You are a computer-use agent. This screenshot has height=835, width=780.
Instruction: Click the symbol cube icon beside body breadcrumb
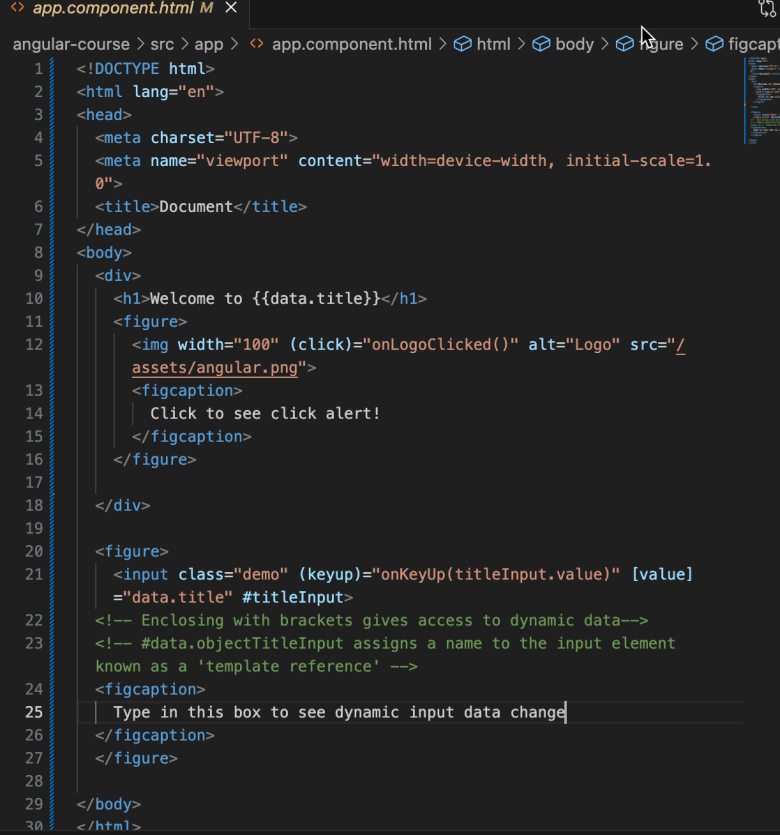[x=542, y=44]
